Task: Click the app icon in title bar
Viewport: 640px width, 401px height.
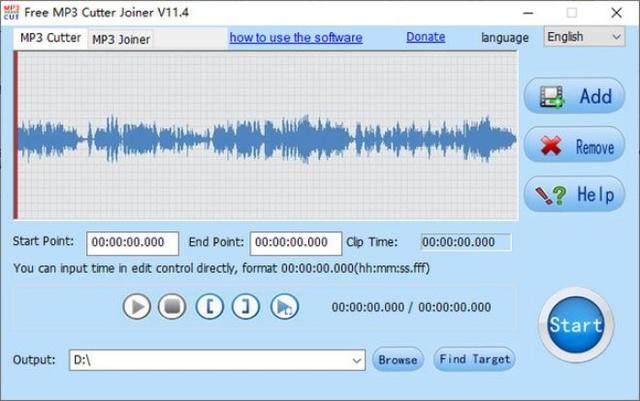Action: point(11,13)
